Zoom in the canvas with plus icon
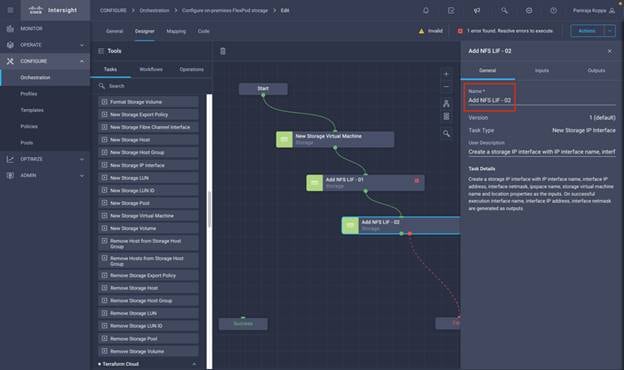Viewport: 624px width, 370px height. 446,74
